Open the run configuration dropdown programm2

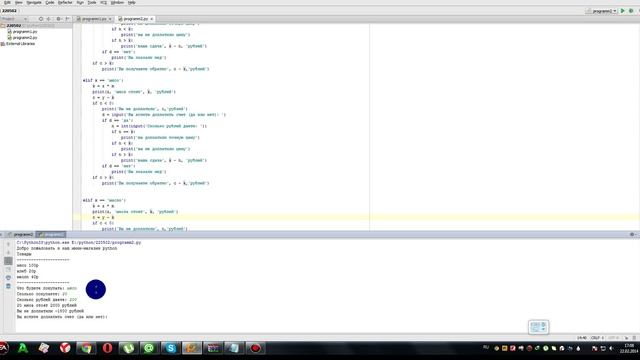click(x=602, y=11)
